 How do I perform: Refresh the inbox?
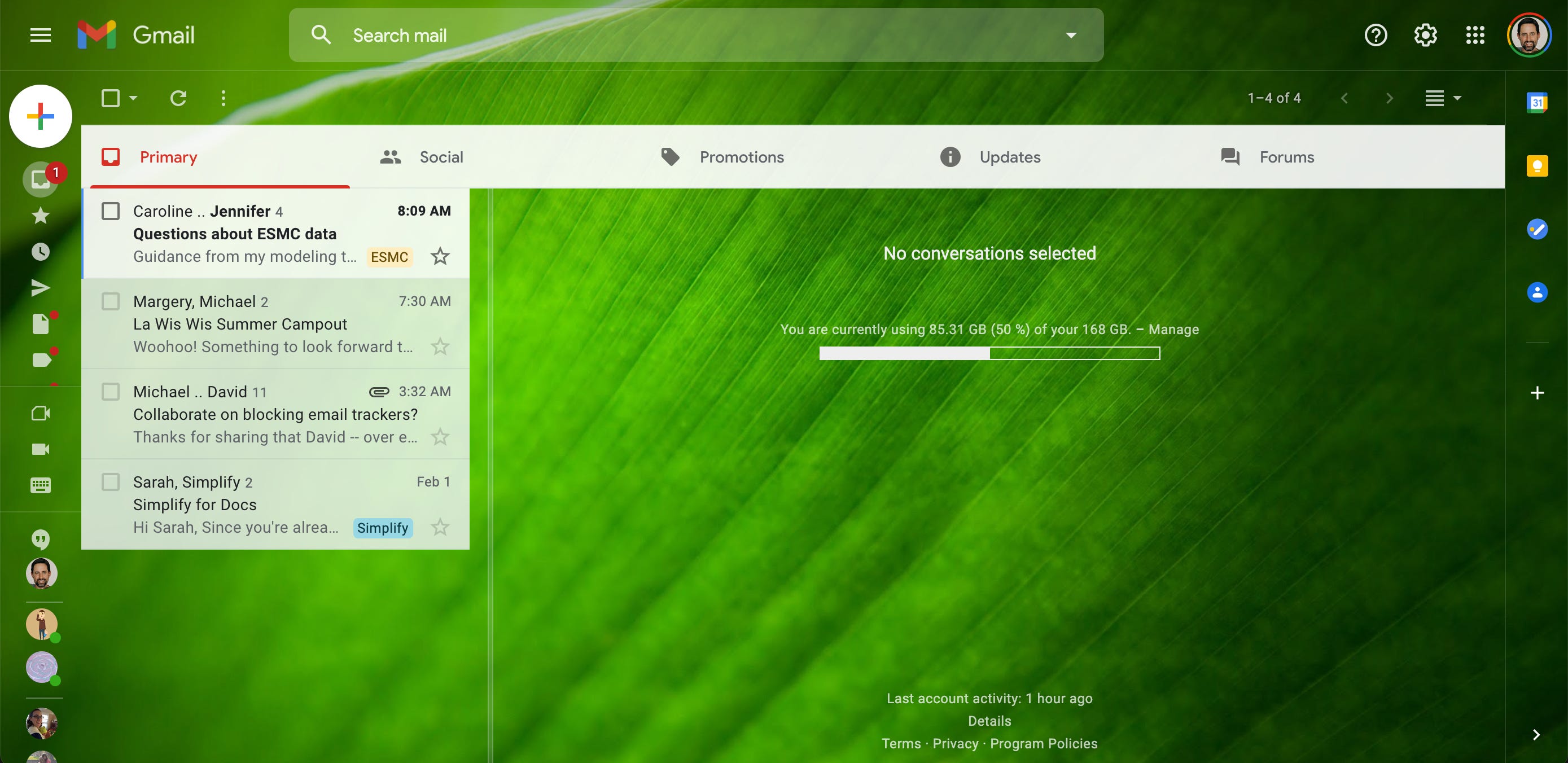click(x=178, y=98)
